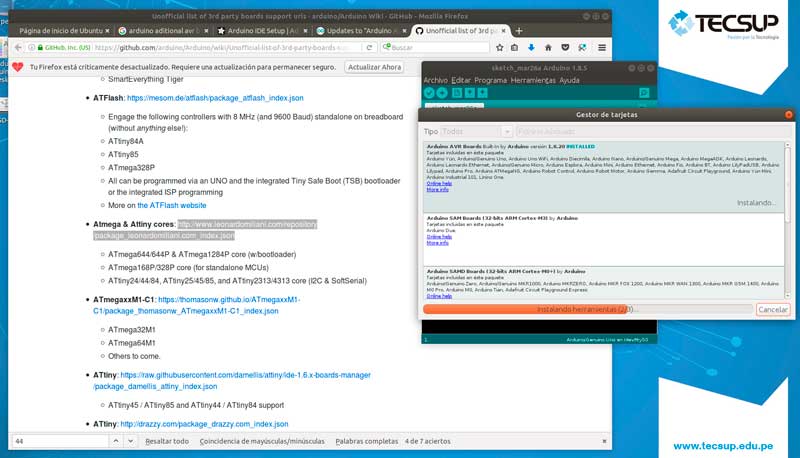Click the 'Actualizar Ahora' button
Viewport: 800px width, 458px height.
point(374,67)
